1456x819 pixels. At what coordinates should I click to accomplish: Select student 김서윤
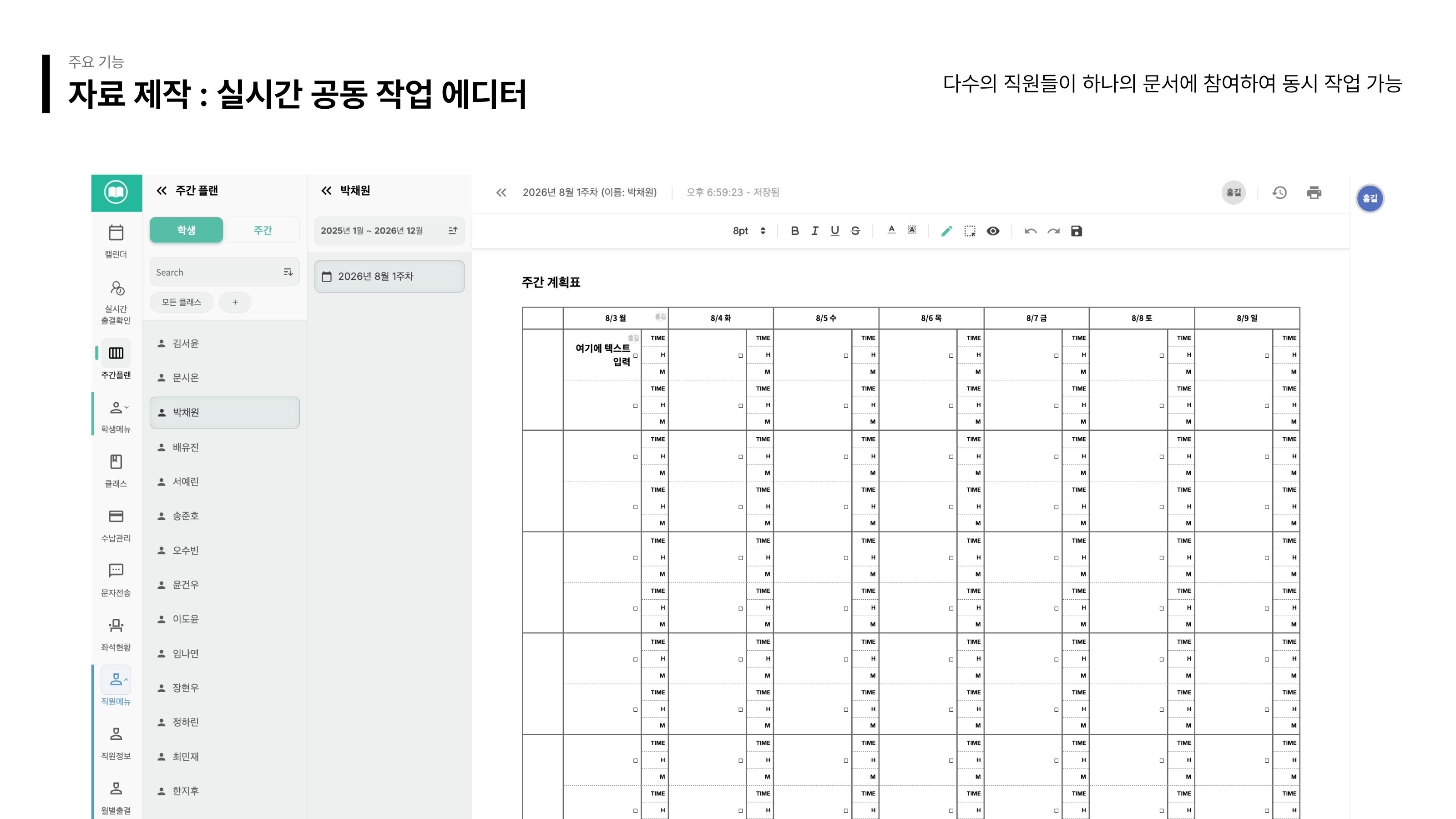(x=224, y=343)
